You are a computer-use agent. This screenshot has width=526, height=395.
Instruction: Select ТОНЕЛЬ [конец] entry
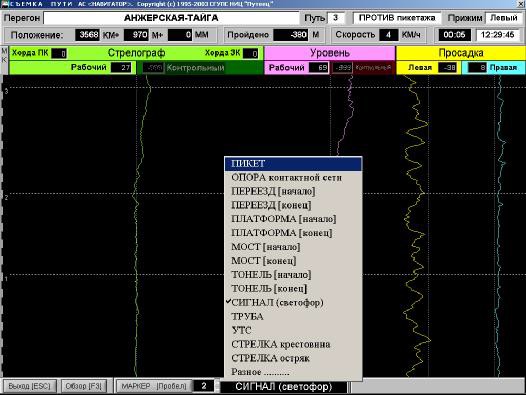point(293,289)
